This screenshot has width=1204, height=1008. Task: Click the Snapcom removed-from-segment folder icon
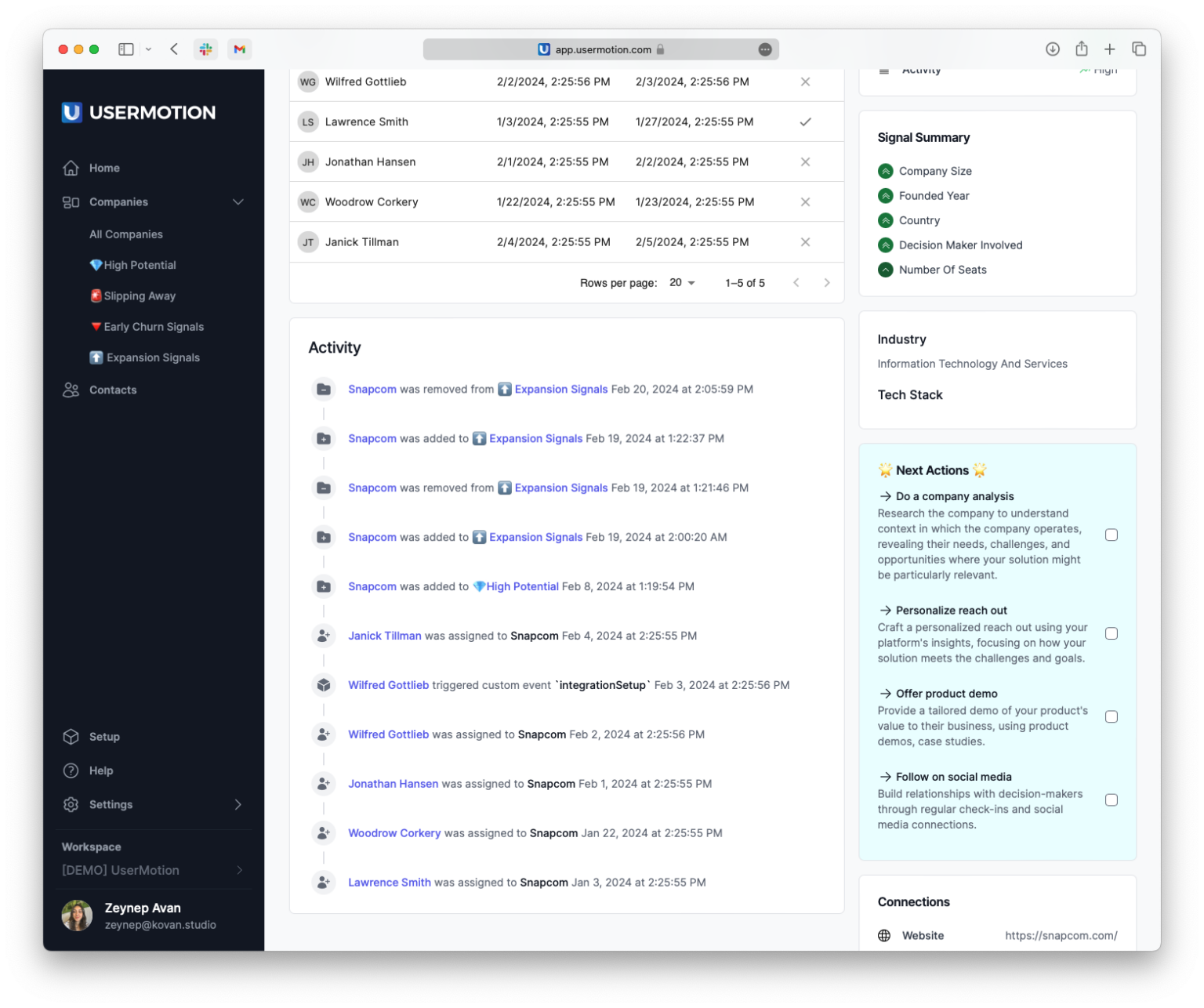click(x=324, y=389)
